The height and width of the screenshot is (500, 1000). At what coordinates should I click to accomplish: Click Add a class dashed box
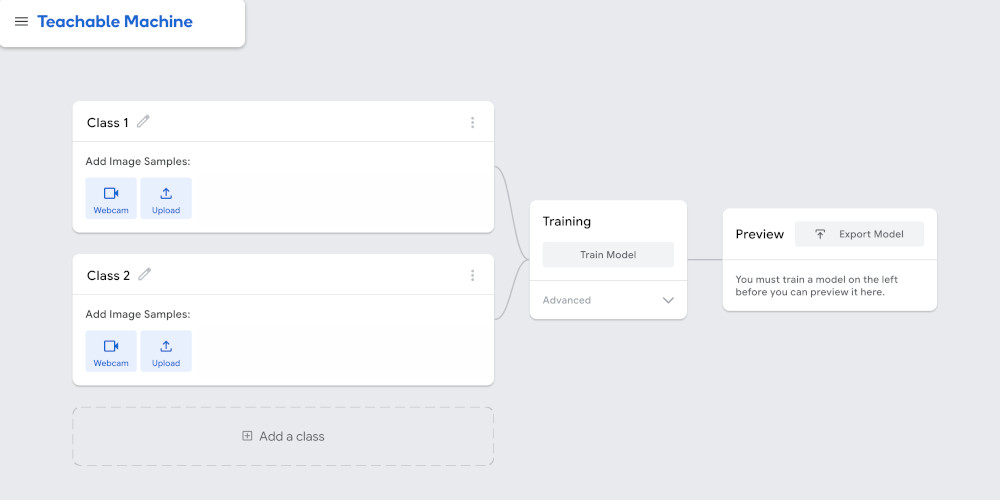click(x=283, y=436)
